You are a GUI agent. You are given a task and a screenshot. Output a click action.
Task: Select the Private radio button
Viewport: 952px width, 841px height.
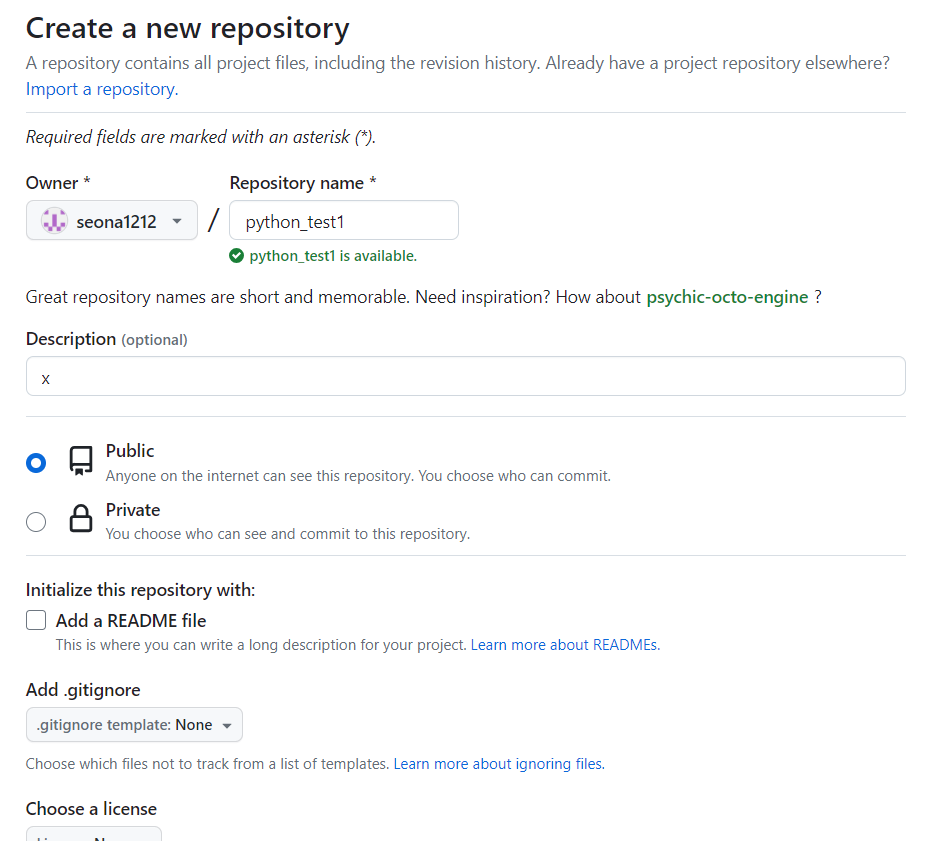(36, 522)
